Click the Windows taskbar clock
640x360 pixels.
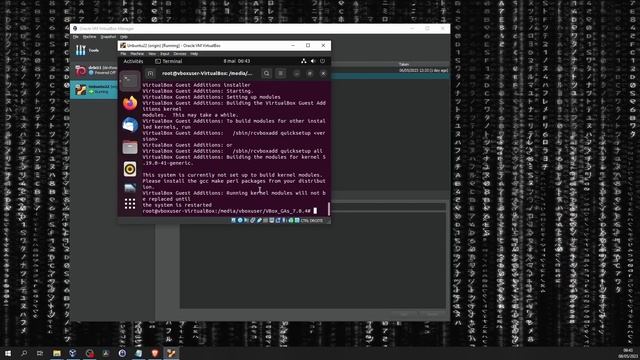[628, 353]
